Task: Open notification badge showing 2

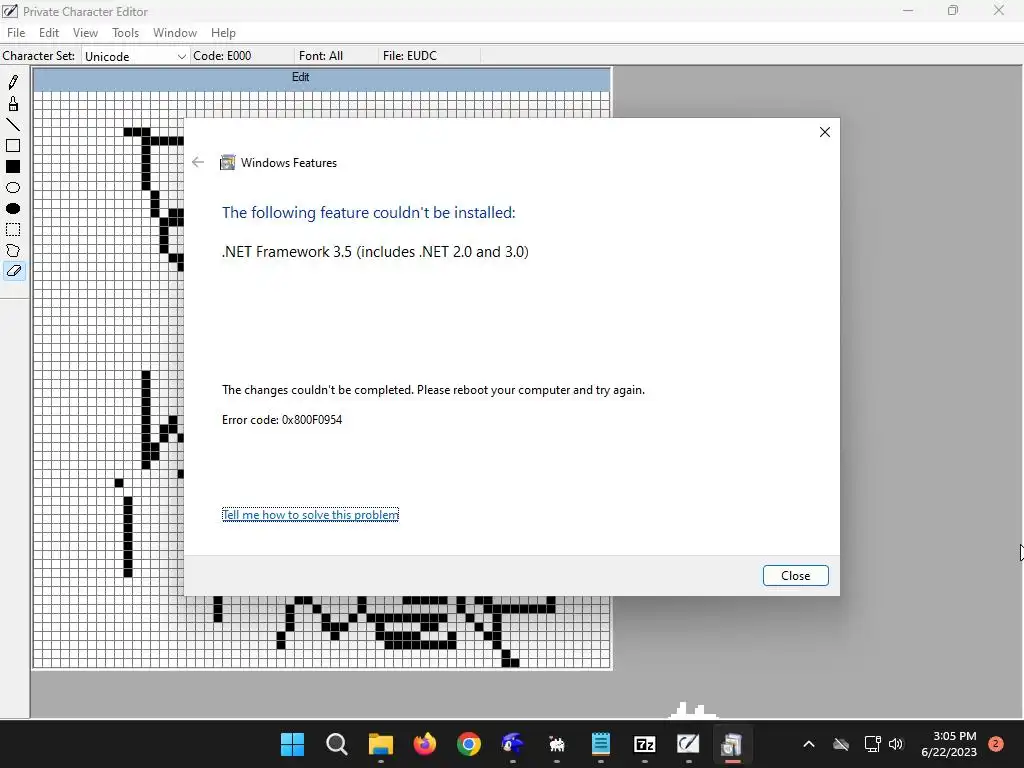Action: click(996, 744)
